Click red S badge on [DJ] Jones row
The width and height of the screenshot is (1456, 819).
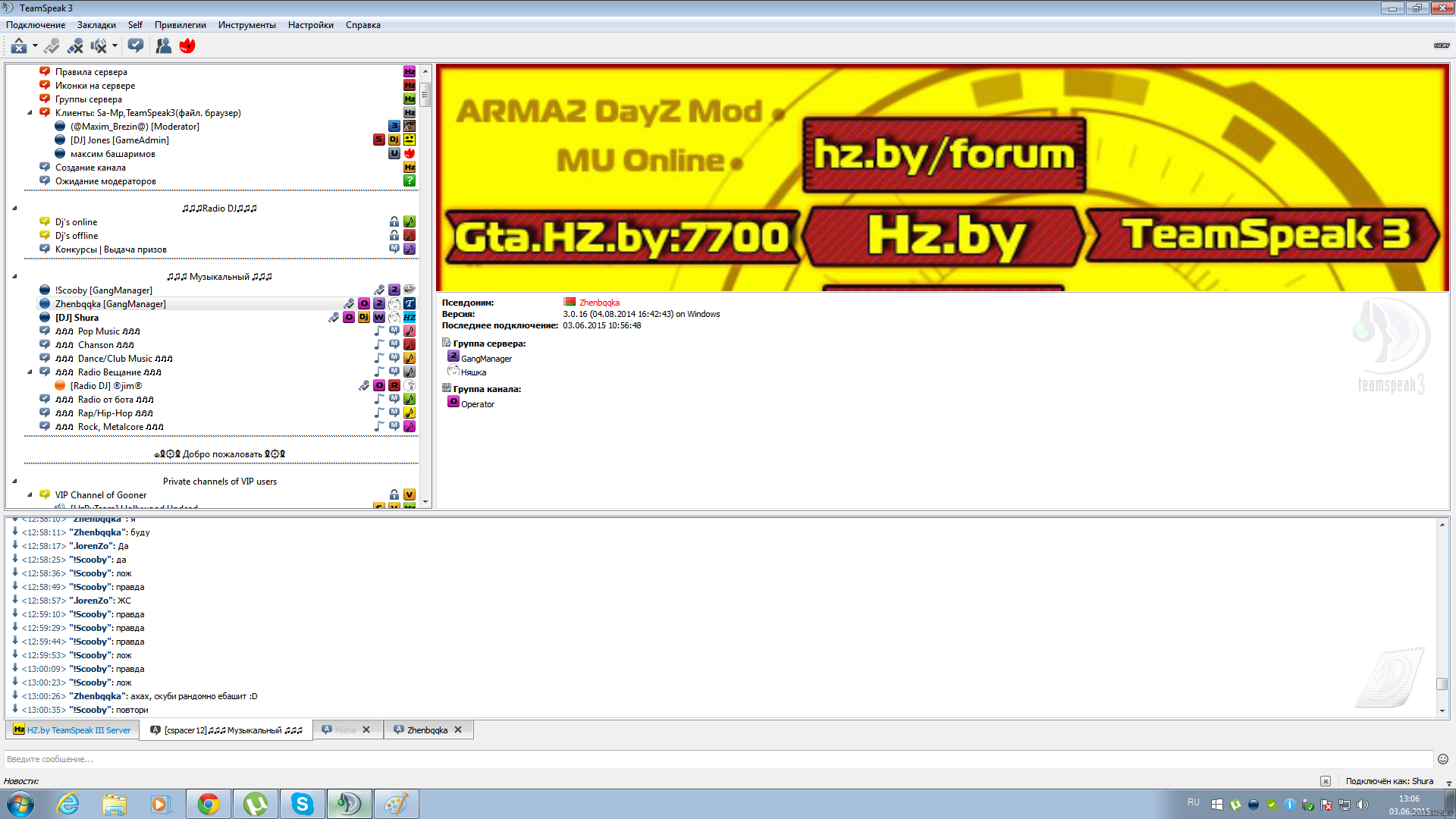[379, 140]
